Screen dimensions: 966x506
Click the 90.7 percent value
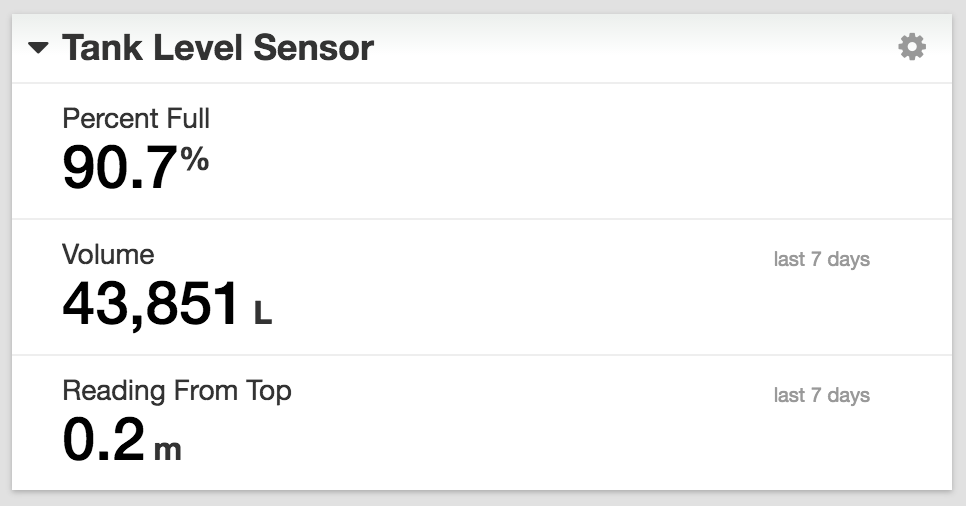tap(119, 166)
